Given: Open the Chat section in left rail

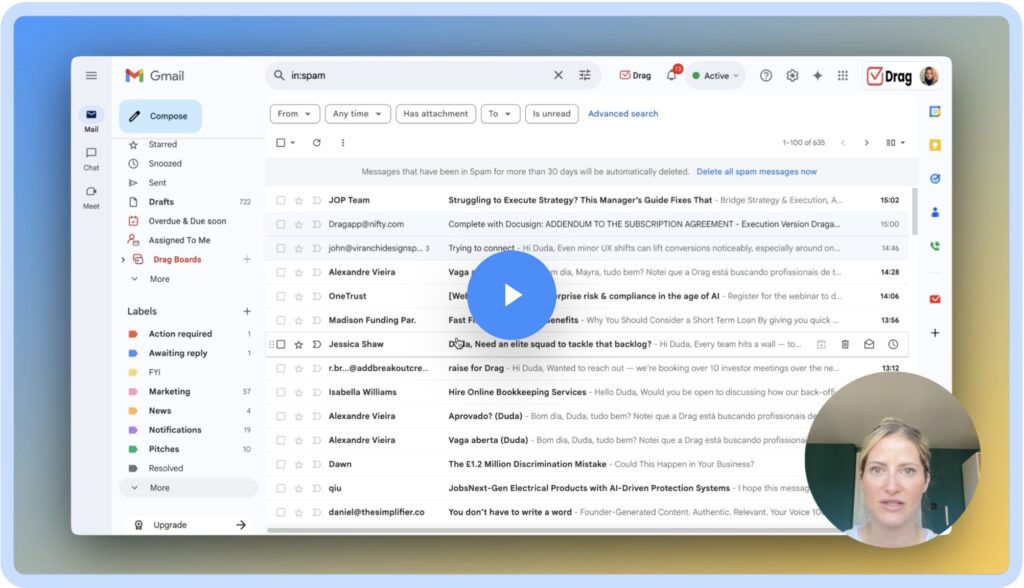Looking at the screenshot, I should 91,159.
